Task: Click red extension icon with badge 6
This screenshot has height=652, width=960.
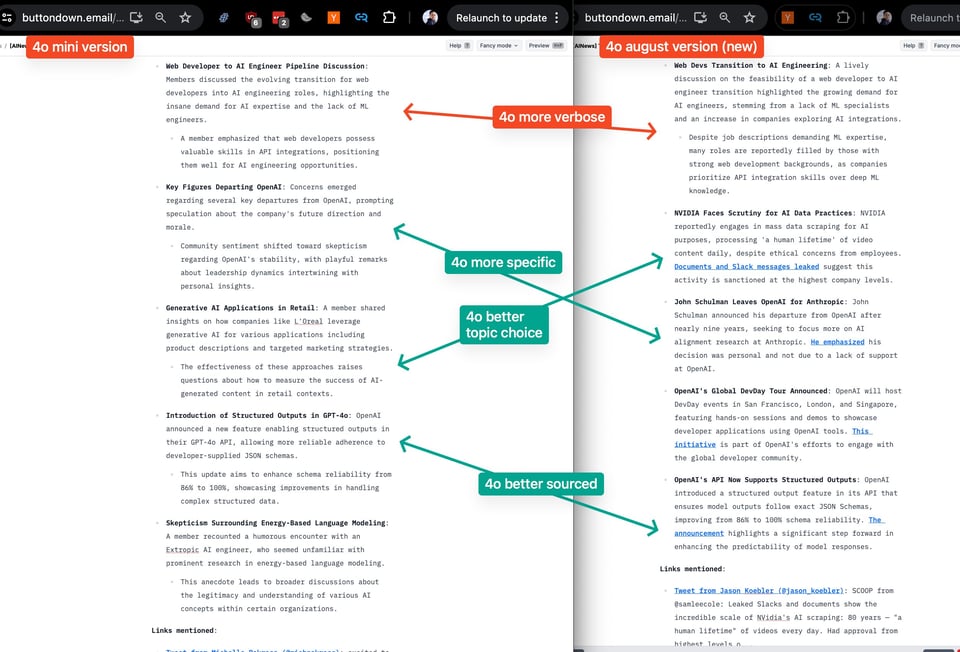Action: [252, 17]
